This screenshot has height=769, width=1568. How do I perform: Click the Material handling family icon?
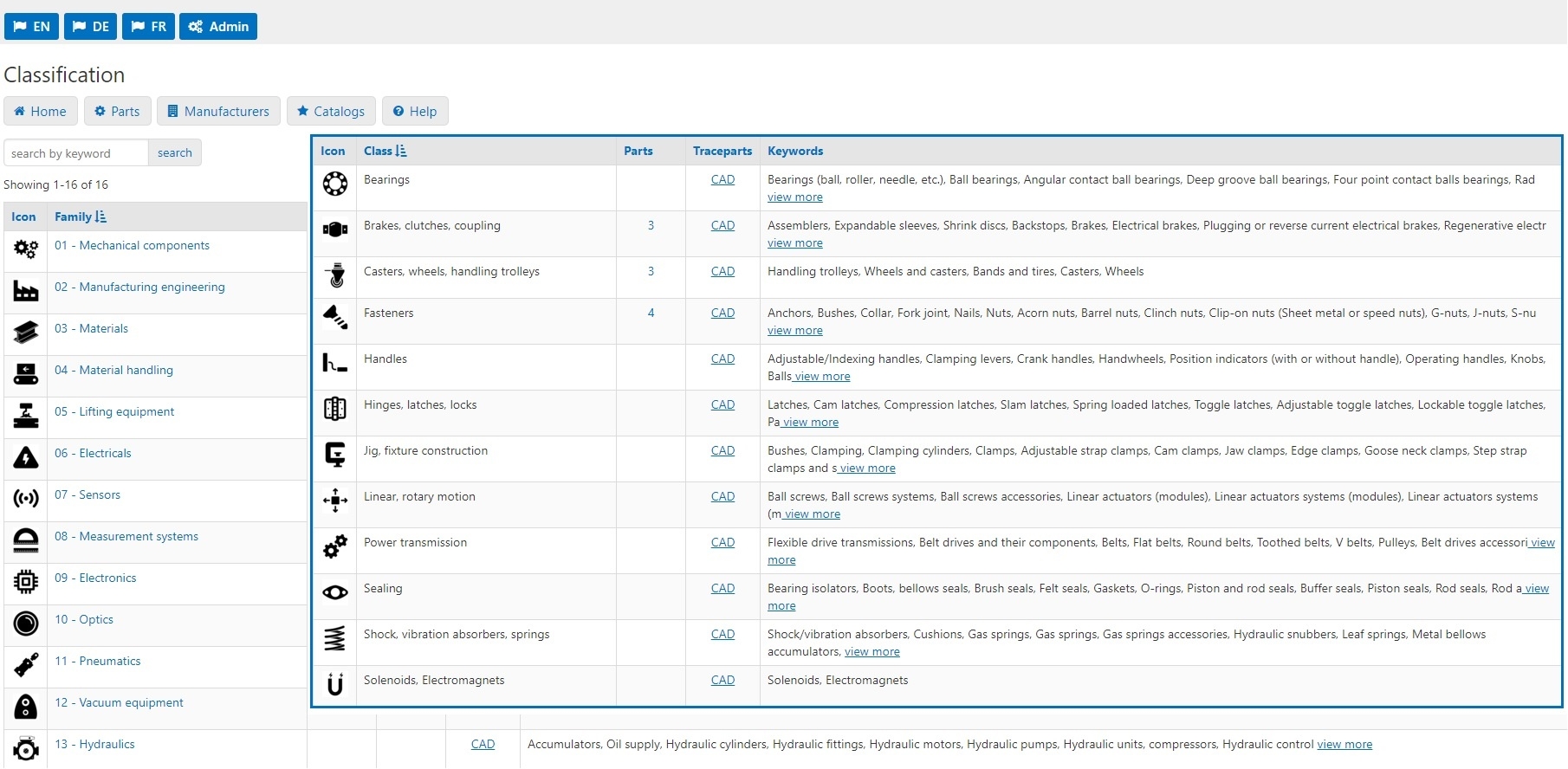[x=26, y=374]
